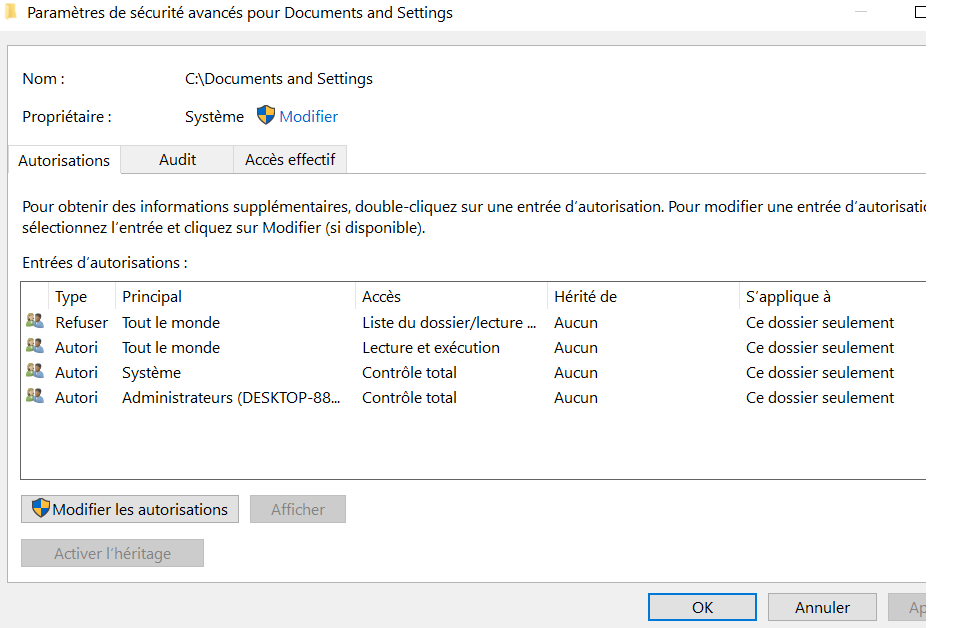Open the Modifier owner link
Image resolution: width=970 pixels, height=628 pixels.
click(308, 117)
